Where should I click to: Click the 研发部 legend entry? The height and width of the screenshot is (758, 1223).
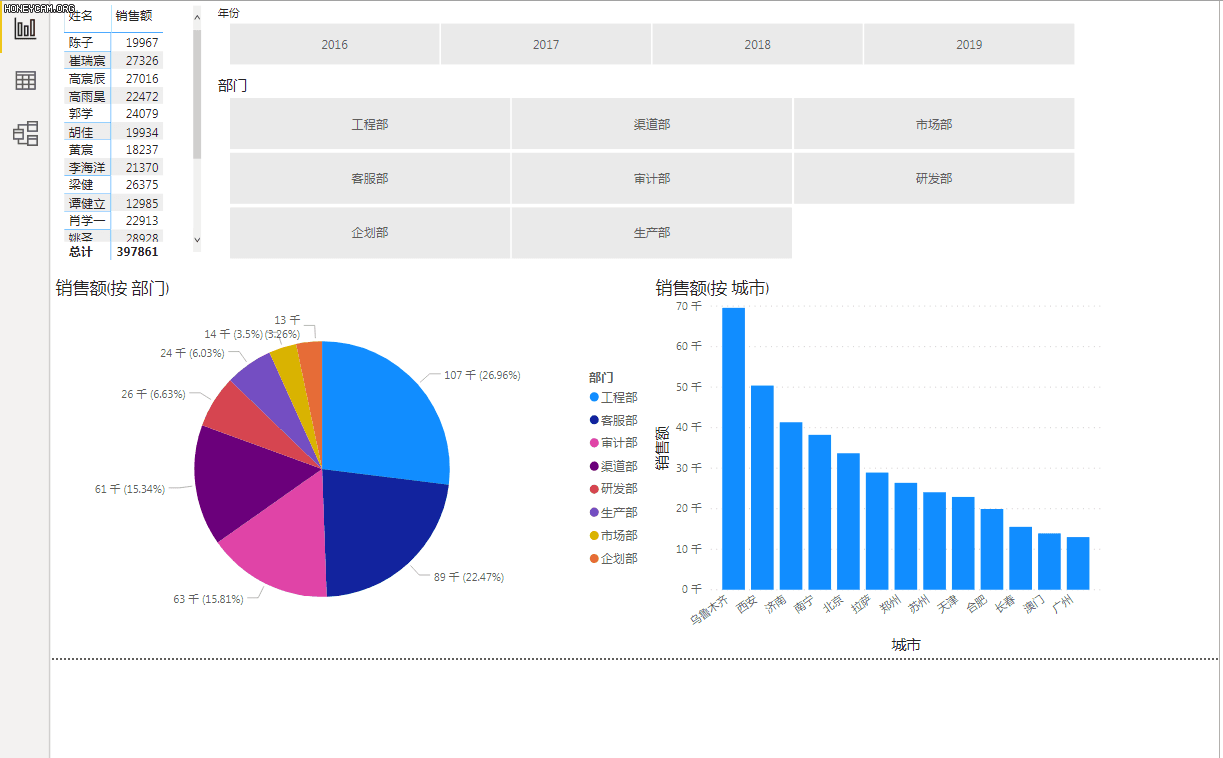click(613, 489)
